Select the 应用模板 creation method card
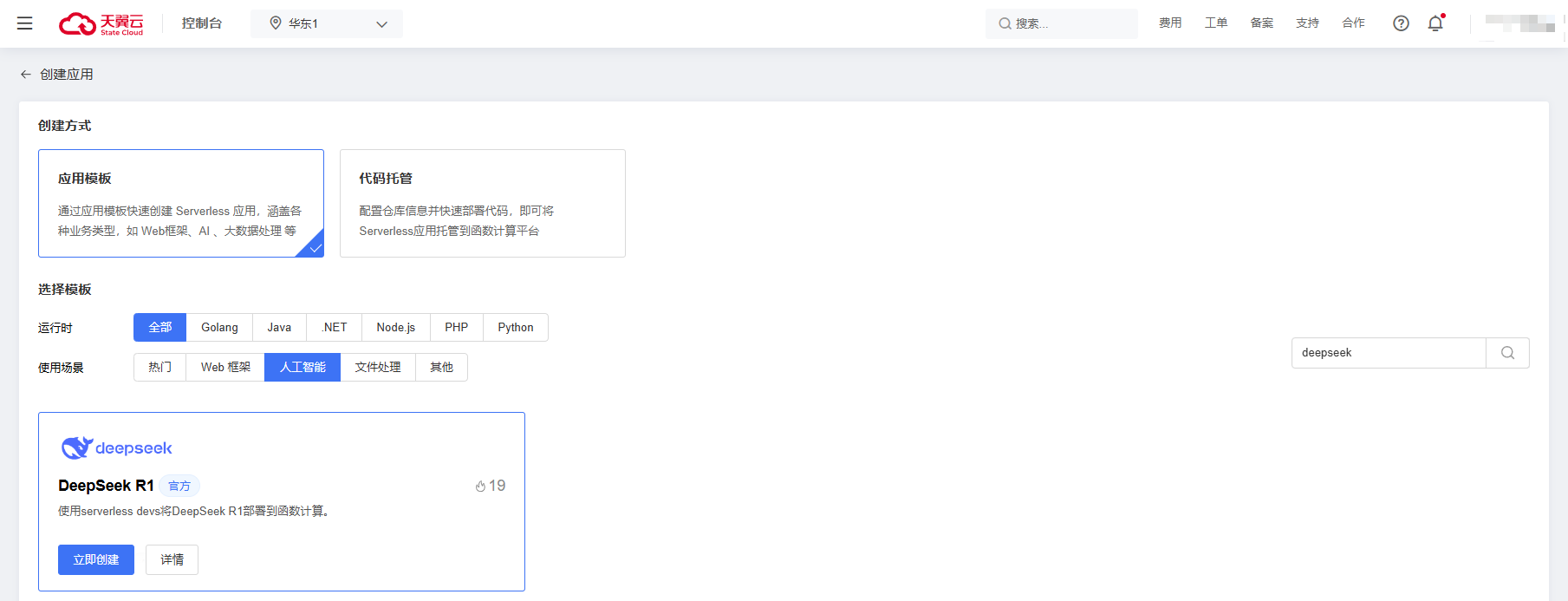 (181, 203)
